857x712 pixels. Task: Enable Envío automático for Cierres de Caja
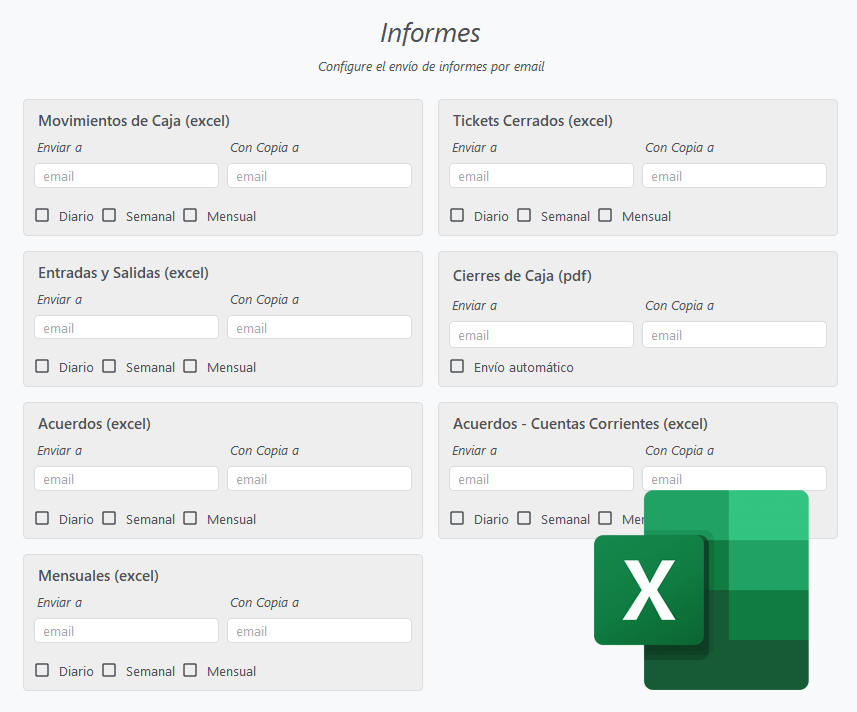pos(457,366)
